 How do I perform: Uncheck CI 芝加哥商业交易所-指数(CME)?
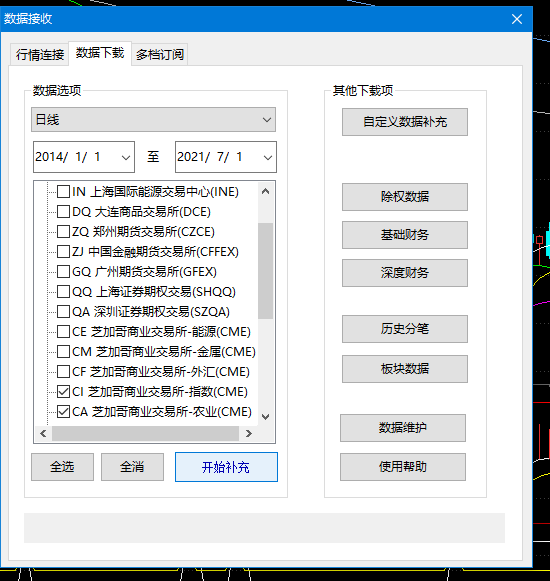click(63, 392)
